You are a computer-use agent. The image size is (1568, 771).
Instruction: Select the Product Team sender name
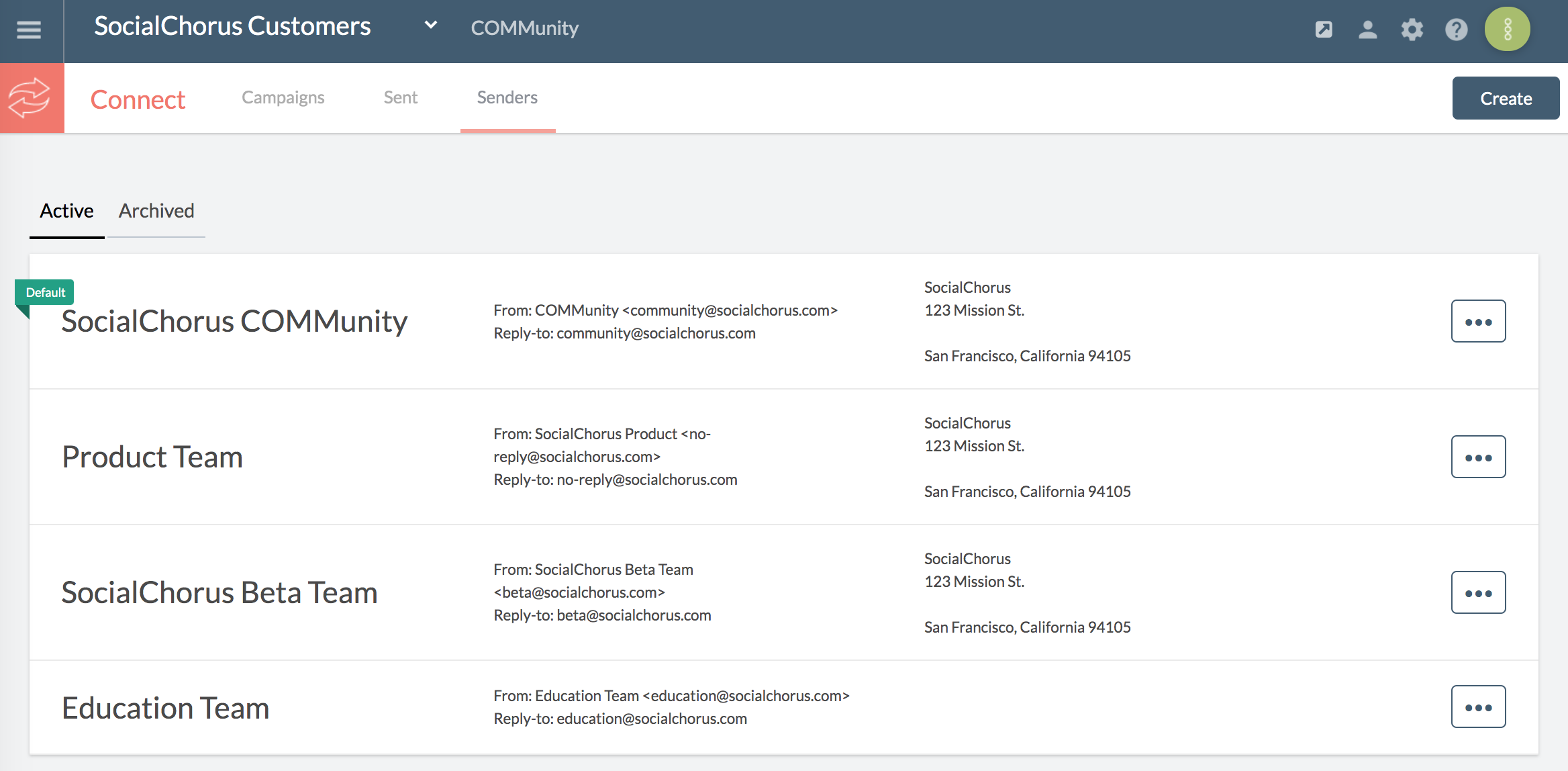click(152, 457)
